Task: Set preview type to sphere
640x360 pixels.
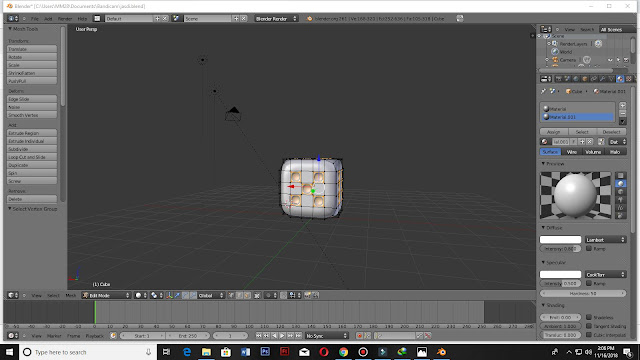Action: (620, 184)
